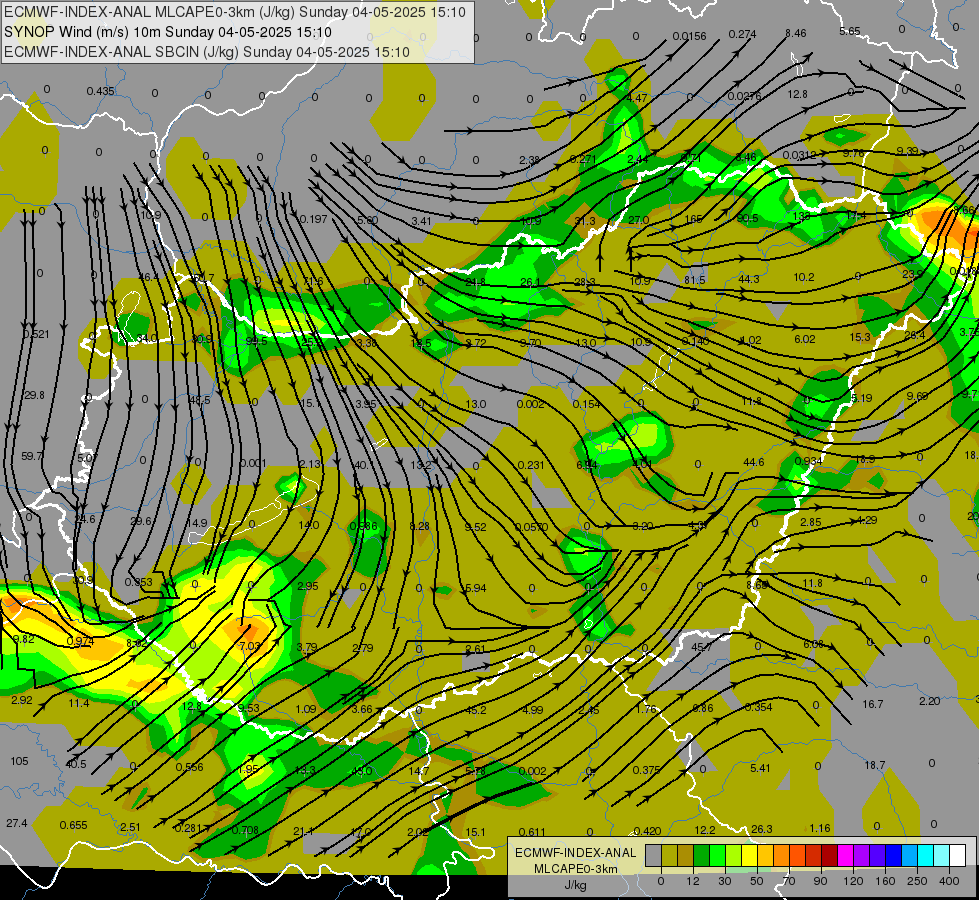Click the map value 44.6
This screenshot has width=979, height=900.
754,462
